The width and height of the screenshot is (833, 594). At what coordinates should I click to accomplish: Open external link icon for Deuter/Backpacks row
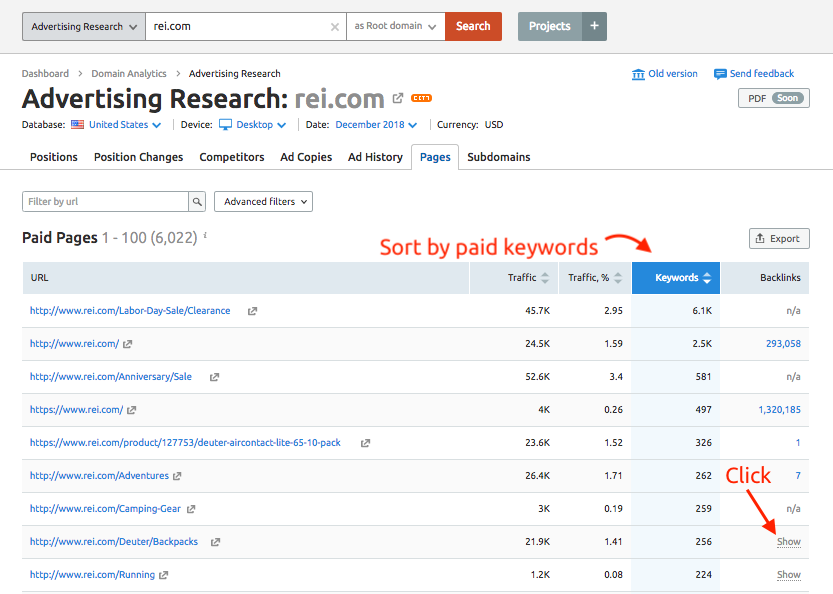point(215,542)
